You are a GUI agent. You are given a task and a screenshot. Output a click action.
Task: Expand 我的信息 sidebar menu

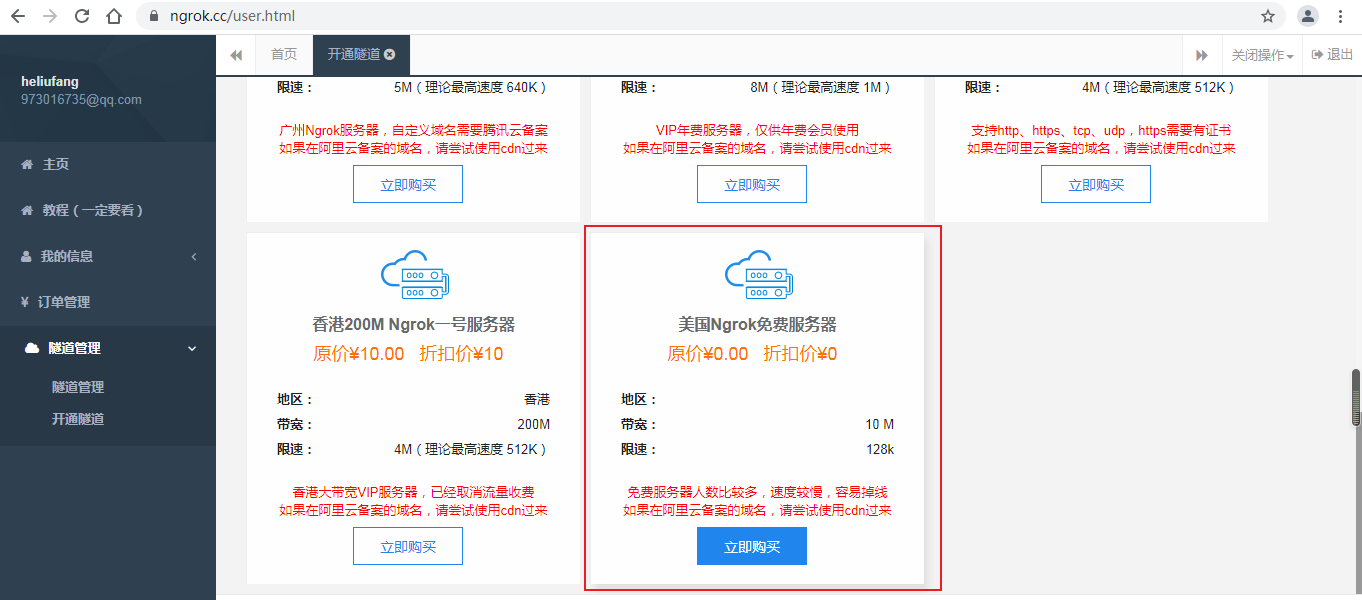point(108,256)
